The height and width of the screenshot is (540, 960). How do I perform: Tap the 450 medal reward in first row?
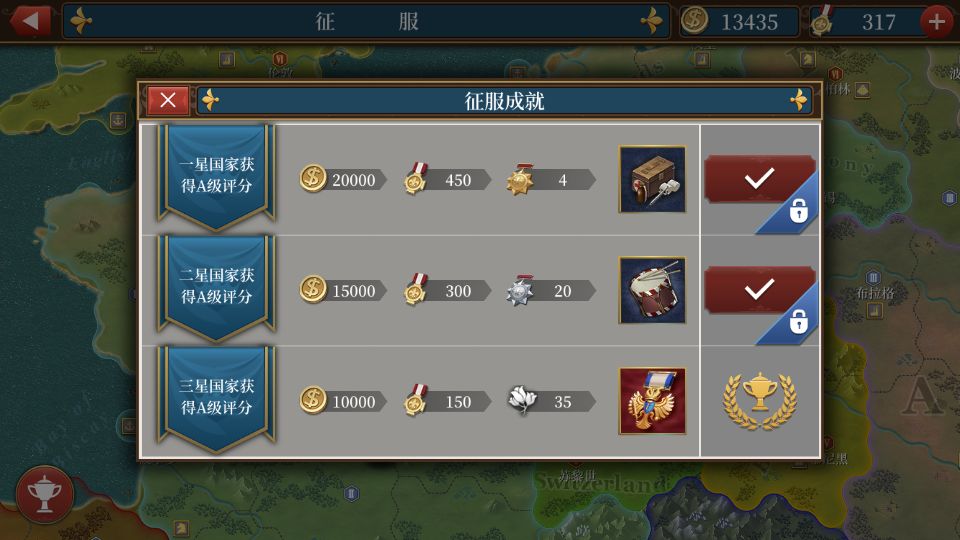(447, 179)
